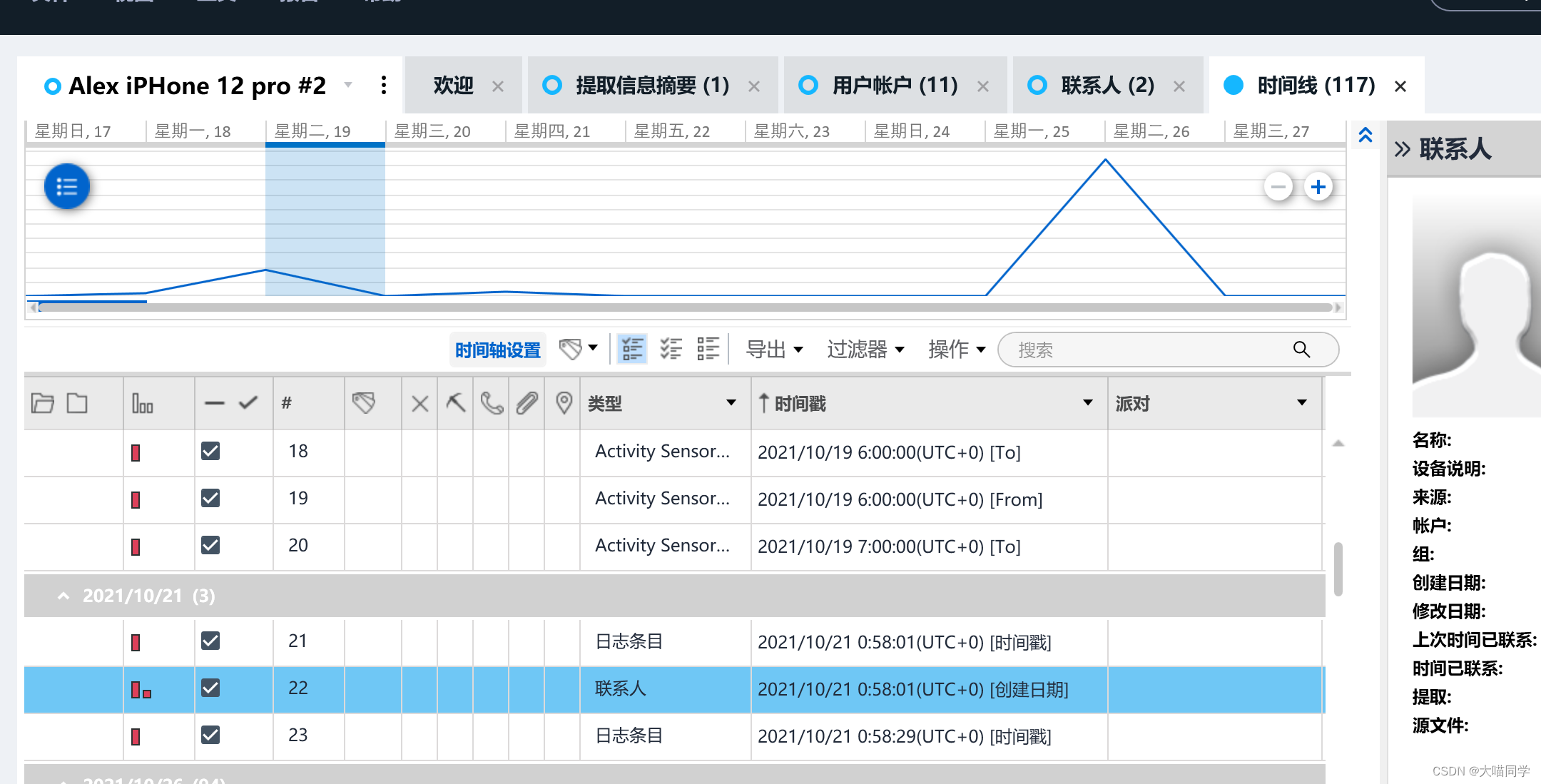
Task: Click the location pin column header icon
Action: point(564,403)
